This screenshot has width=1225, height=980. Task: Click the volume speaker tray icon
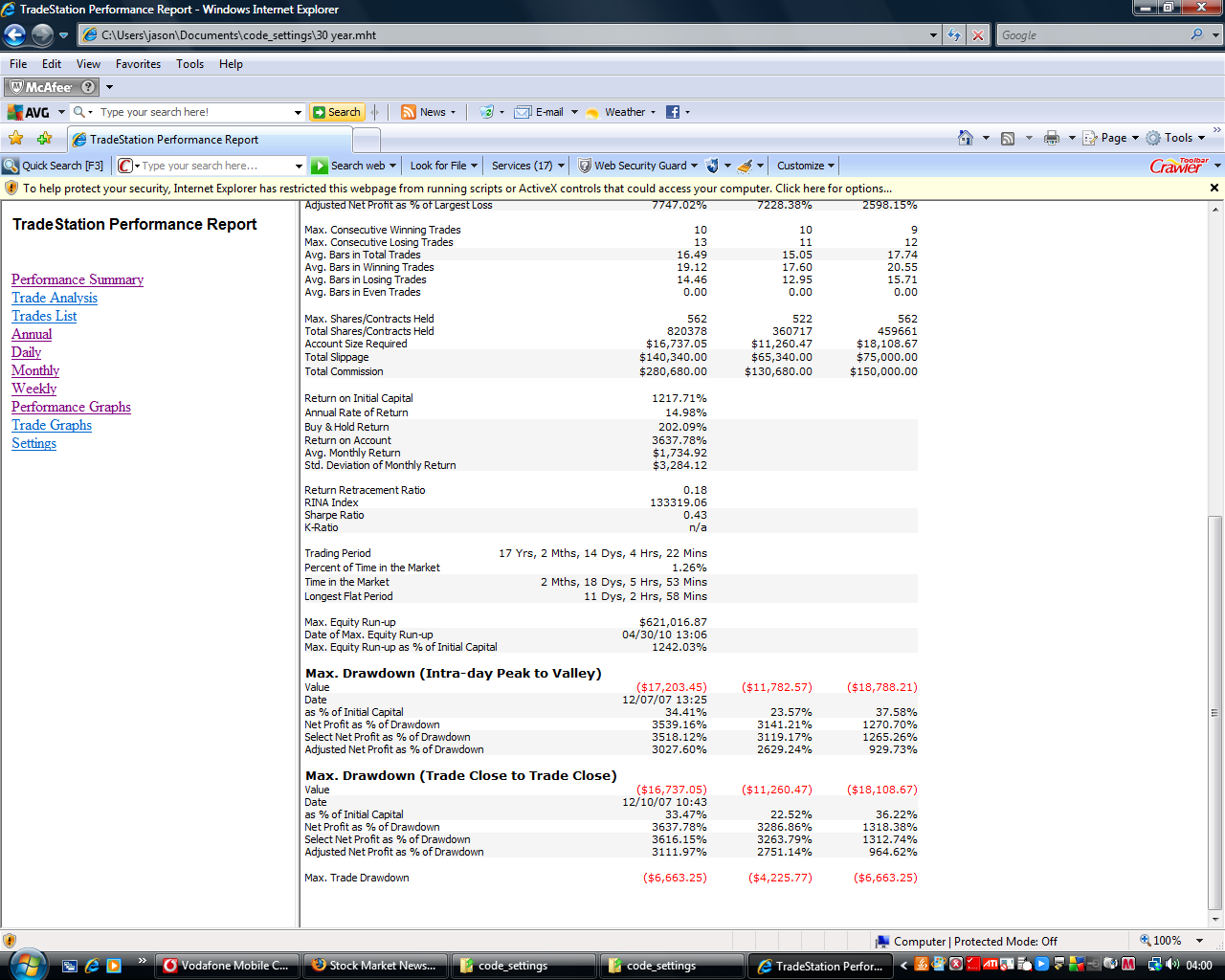(1173, 965)
